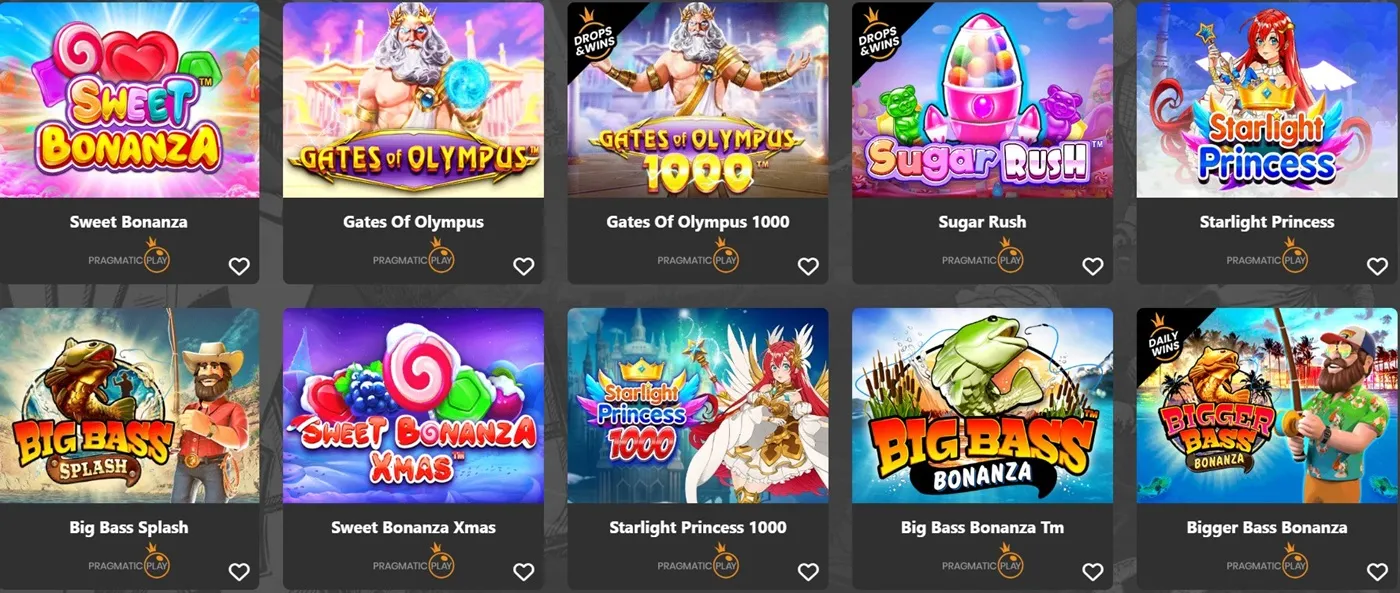Viewport: 1400px width, 593px height.
Task: Toggle heart on Gates Of Olympus 1000
Action: (x=808, y=266)
